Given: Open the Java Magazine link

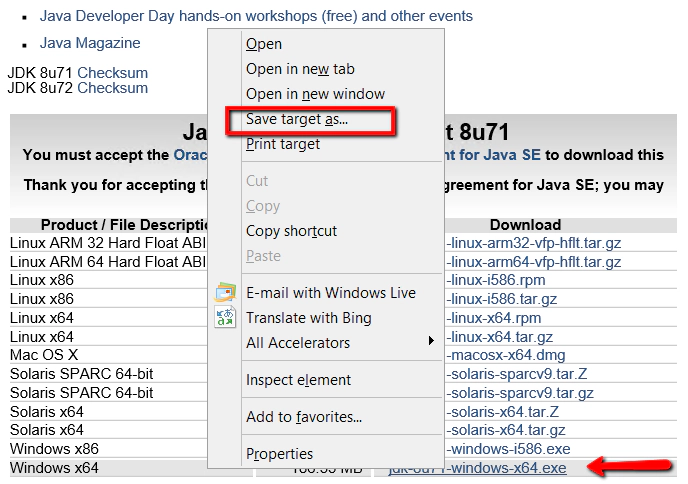Looking at the screenshot, I should 90,43.
